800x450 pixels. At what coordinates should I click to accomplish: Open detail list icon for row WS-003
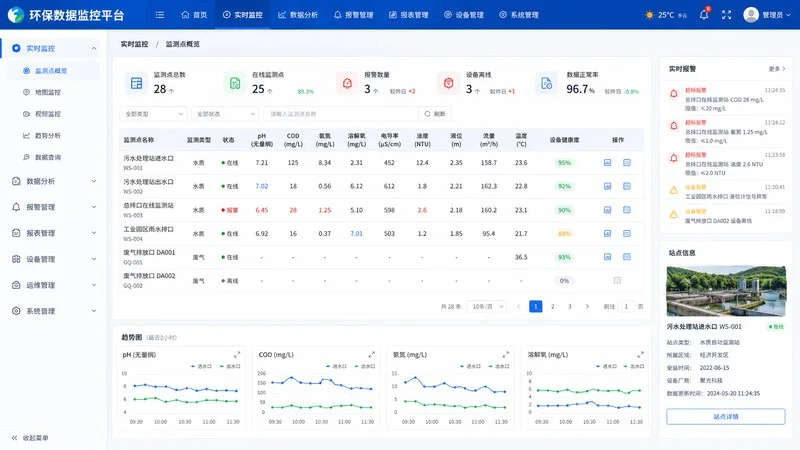(627, 210)
